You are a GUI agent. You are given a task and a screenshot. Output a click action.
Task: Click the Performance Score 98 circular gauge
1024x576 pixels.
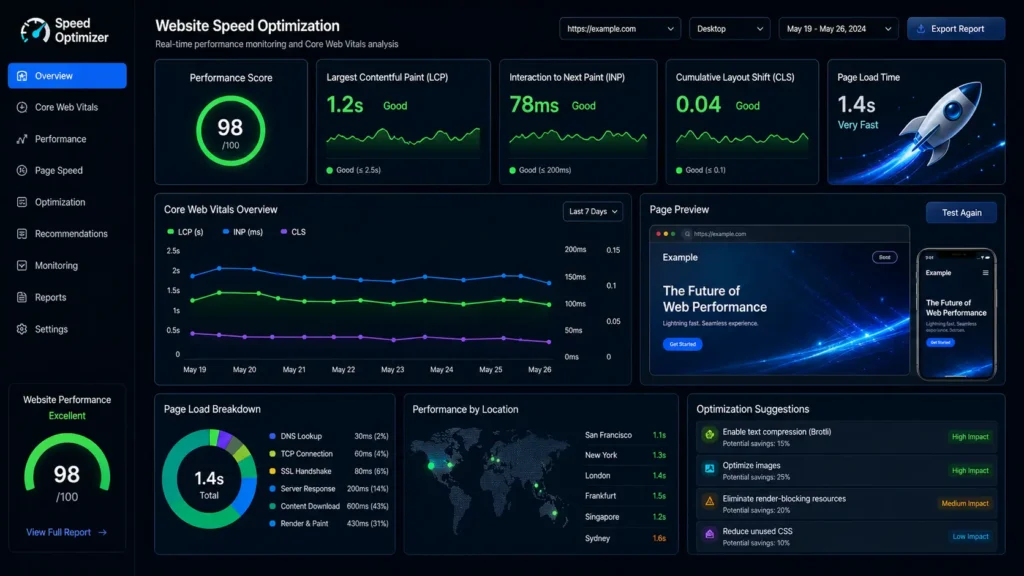(x=231, y=131)
